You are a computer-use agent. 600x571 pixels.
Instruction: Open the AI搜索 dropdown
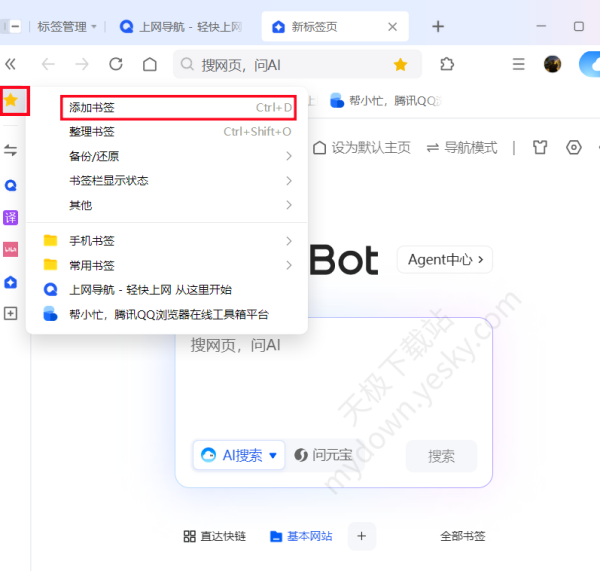point(239,456)
